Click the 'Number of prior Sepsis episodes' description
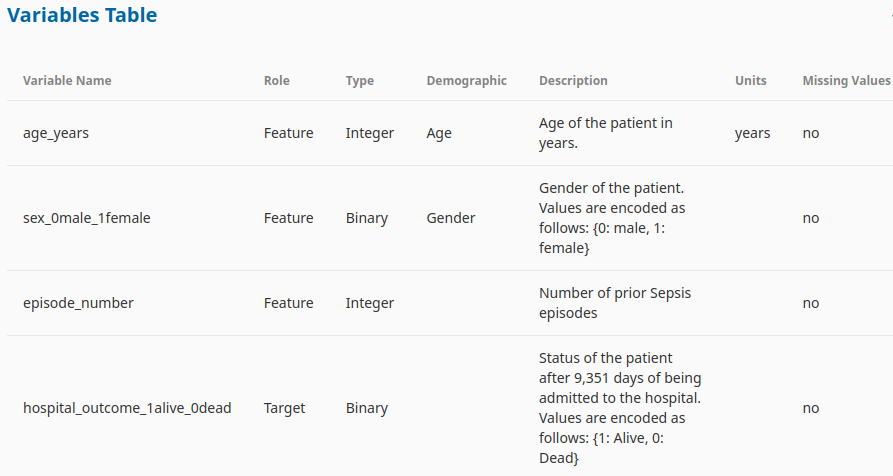The image size is (893, 476). (615, 303)
